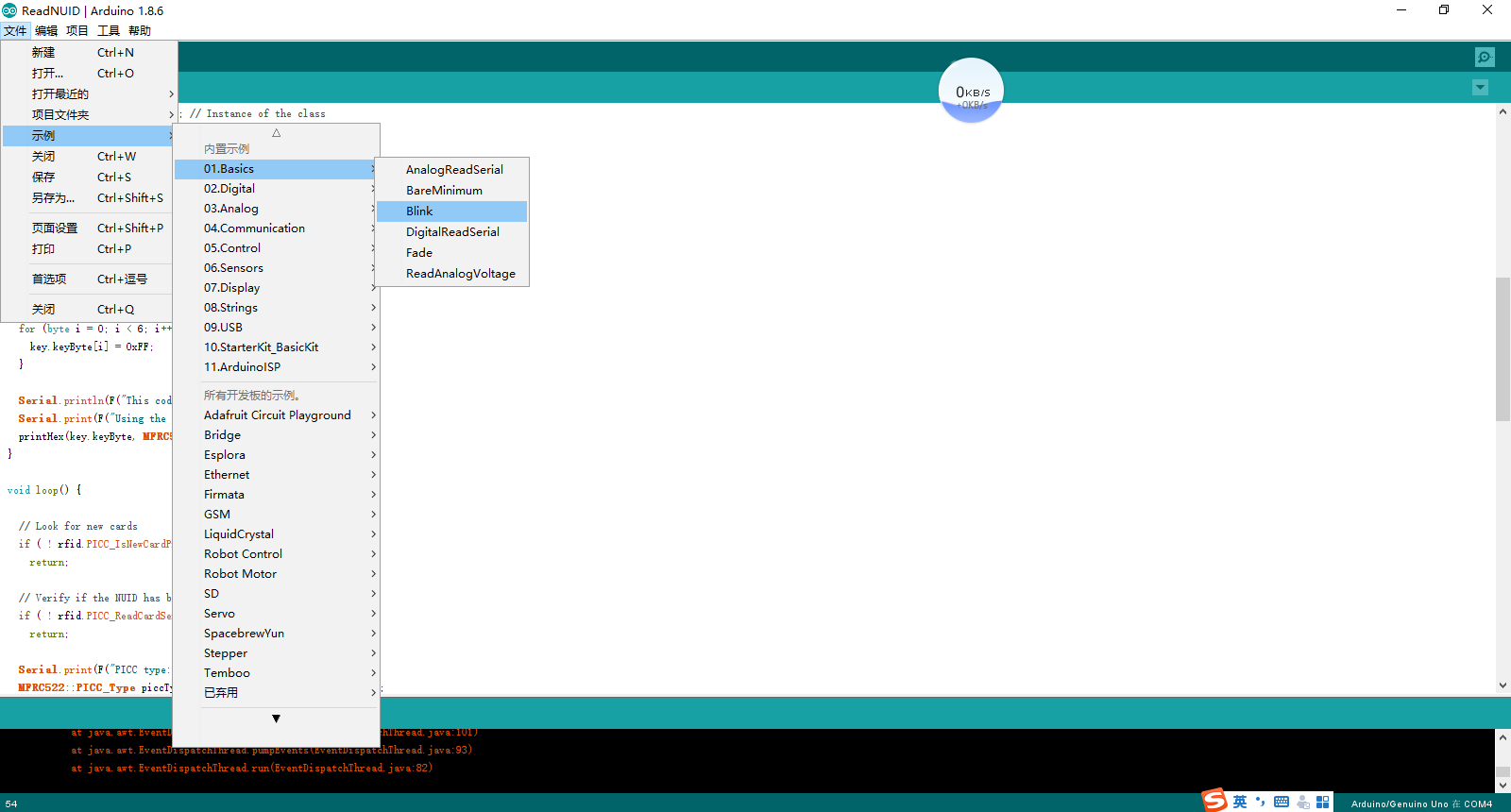Expand the SD library examples
This screenshot has height=812, width=1511.
pyautogui.click(x=277, y=594)
